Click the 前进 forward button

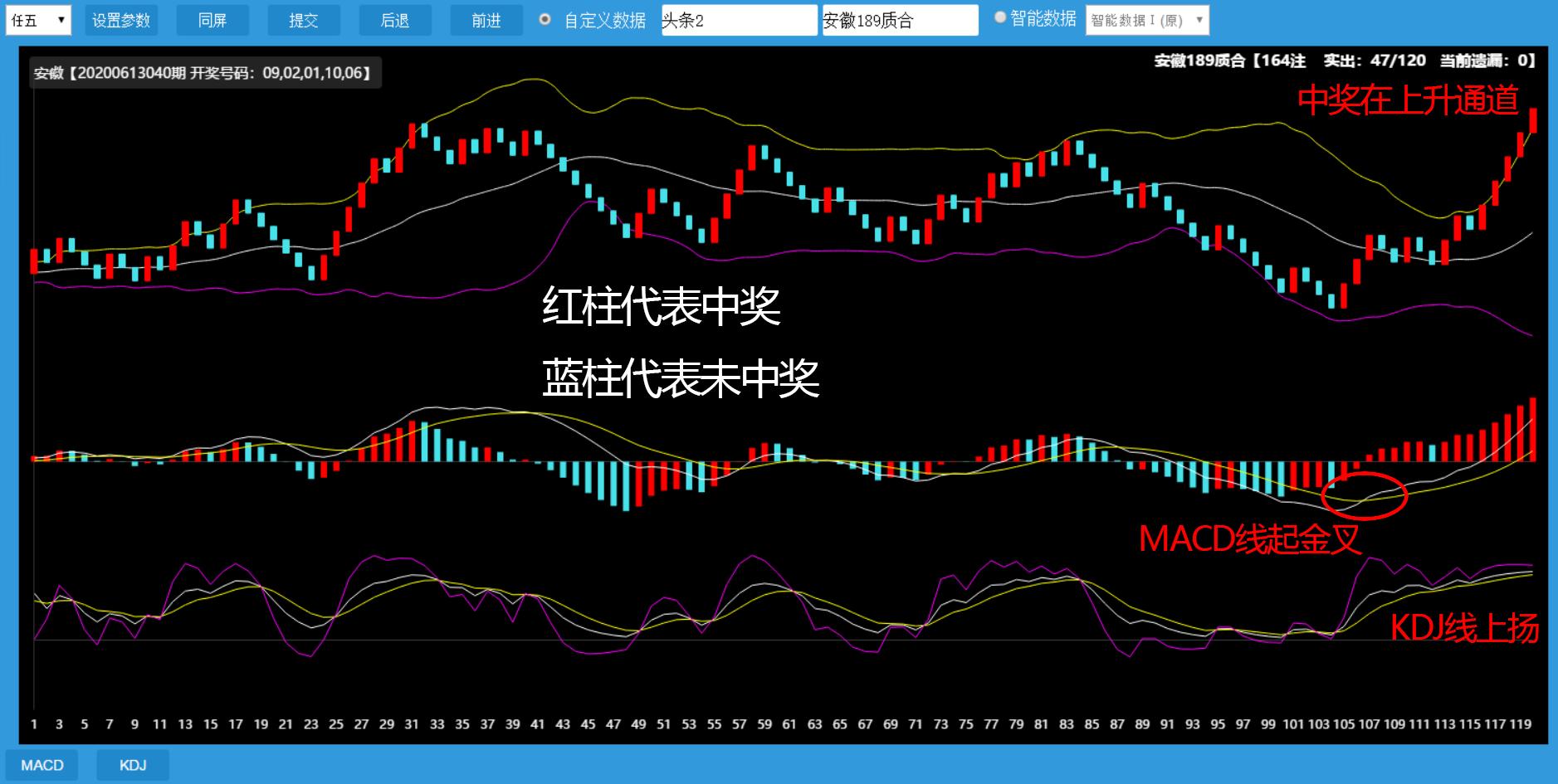[486, 20]
